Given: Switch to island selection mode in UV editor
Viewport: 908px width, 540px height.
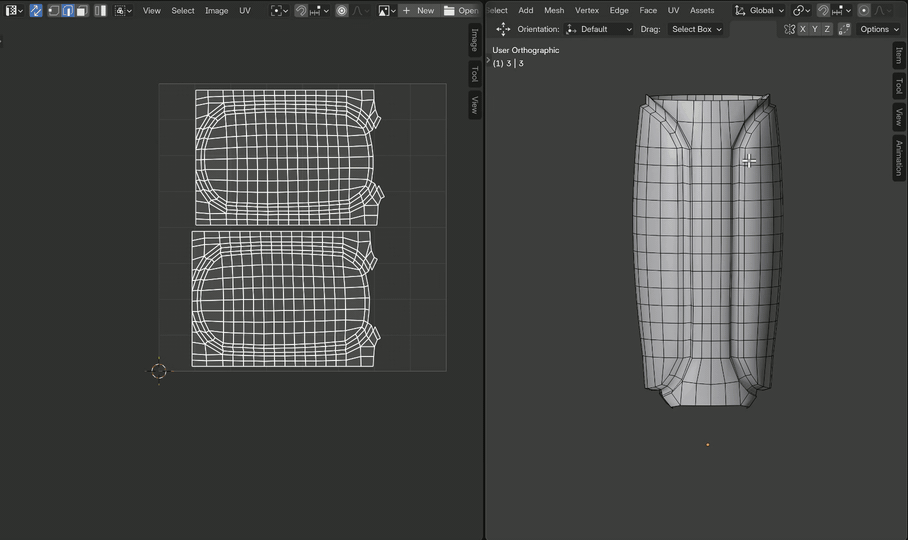Looking at the screenshot, I should 100,10.
